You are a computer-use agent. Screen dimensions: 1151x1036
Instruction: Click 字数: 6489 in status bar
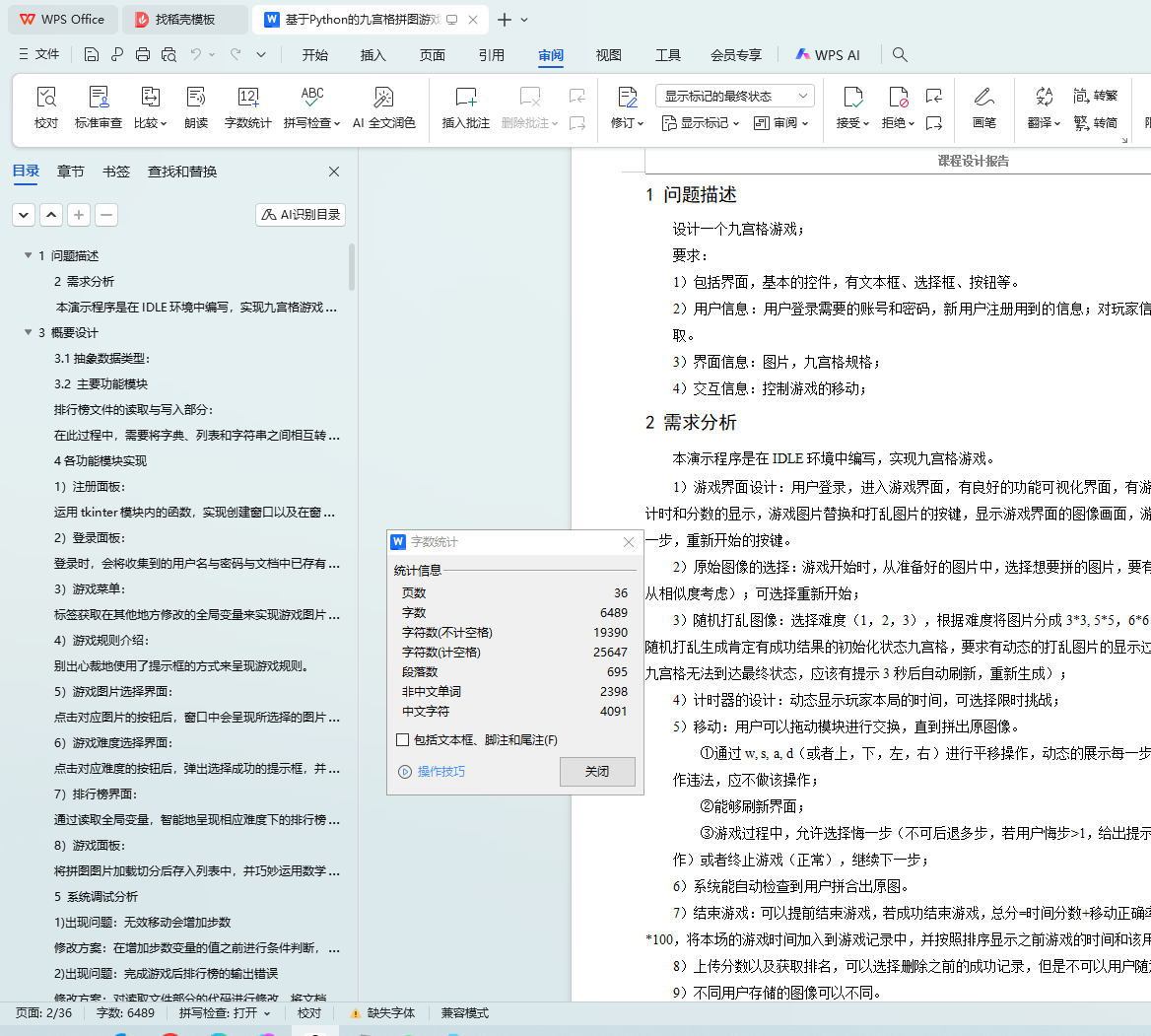(x=125, y=1013)
